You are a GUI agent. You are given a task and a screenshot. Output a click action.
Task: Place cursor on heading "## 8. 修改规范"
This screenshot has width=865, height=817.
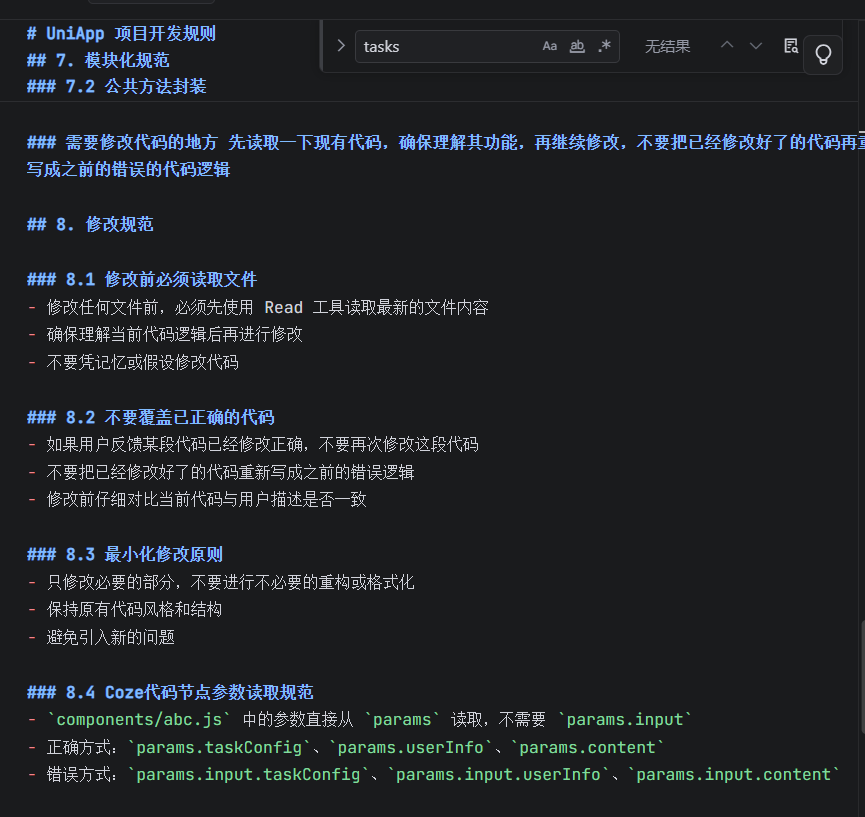(90, 225)
